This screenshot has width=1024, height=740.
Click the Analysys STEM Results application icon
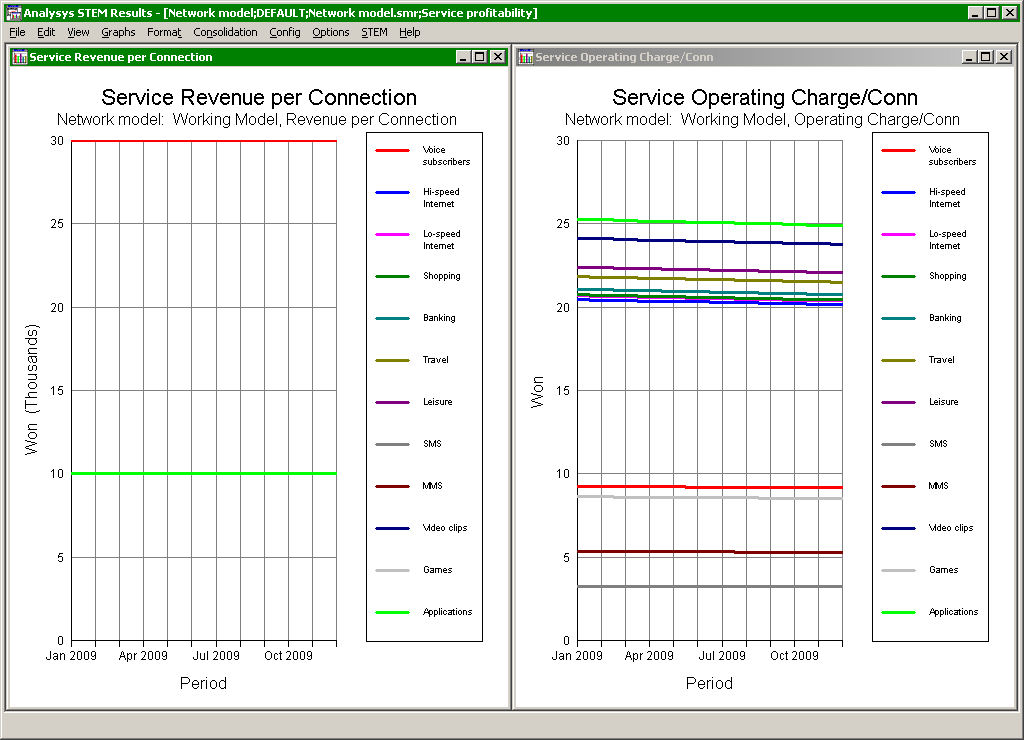(13, 12)
